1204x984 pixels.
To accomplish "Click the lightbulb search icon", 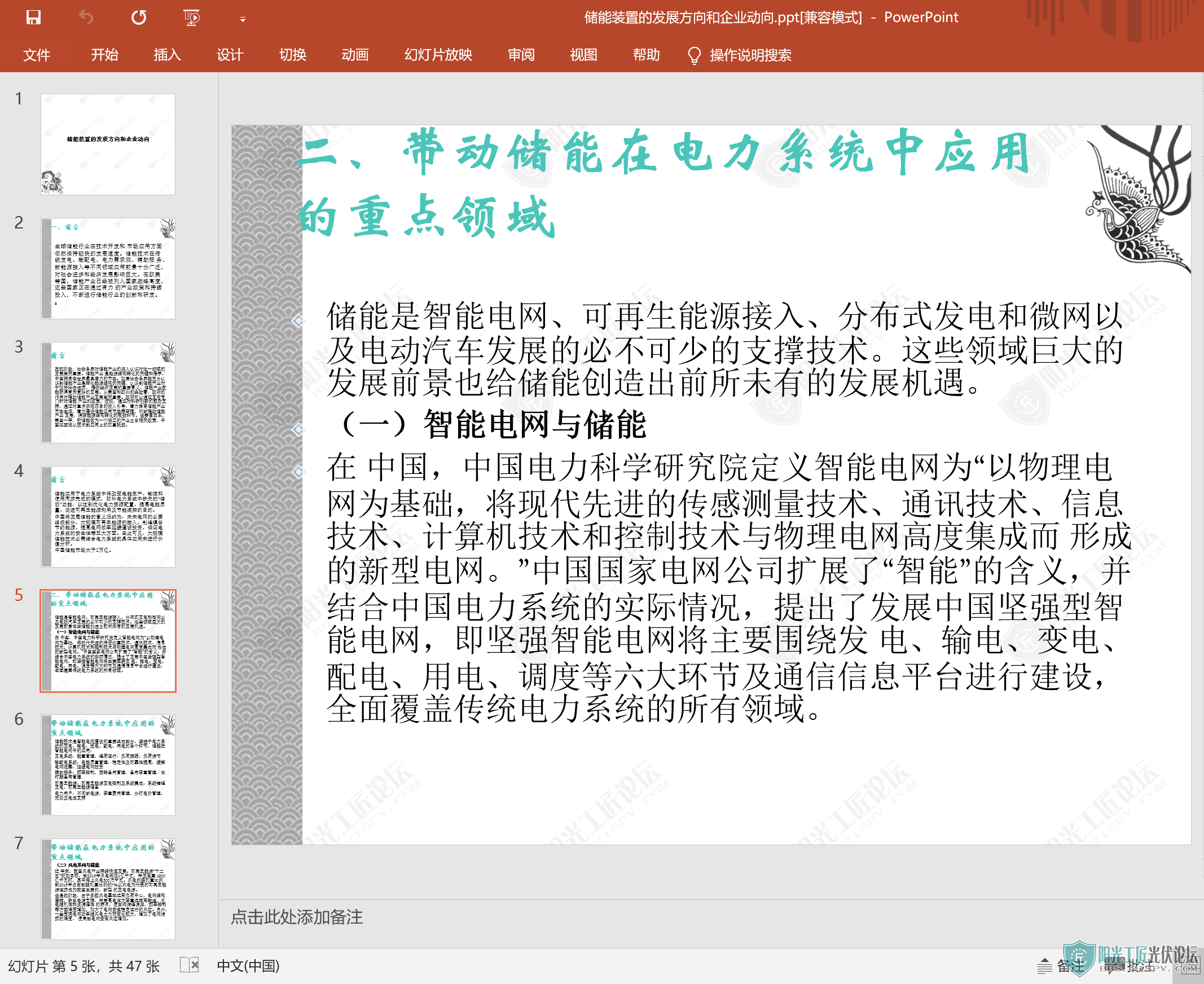I will [694, 55].
